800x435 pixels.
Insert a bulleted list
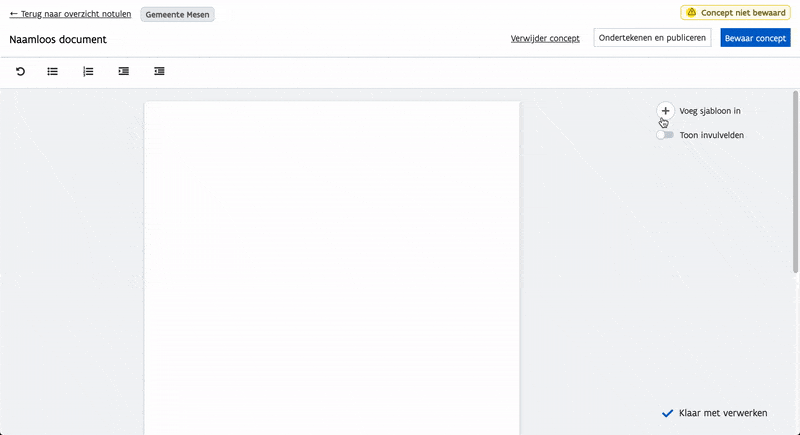(x=53, y=72)
